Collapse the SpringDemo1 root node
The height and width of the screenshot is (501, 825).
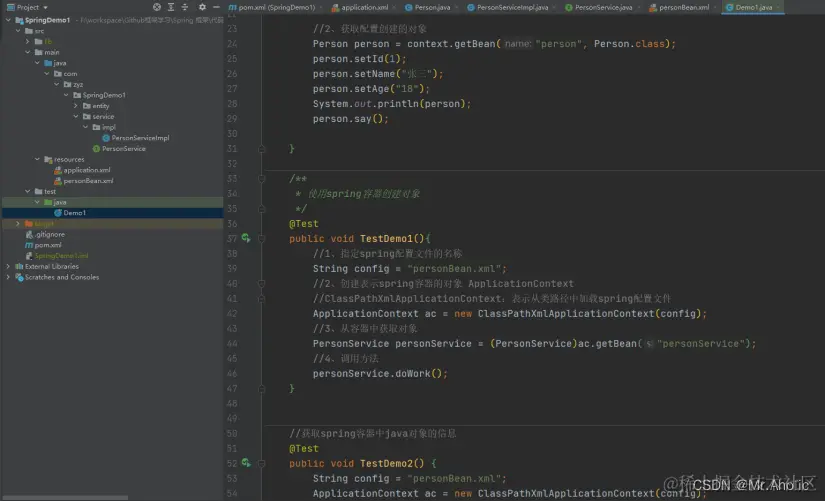click(x=8, y=20)
